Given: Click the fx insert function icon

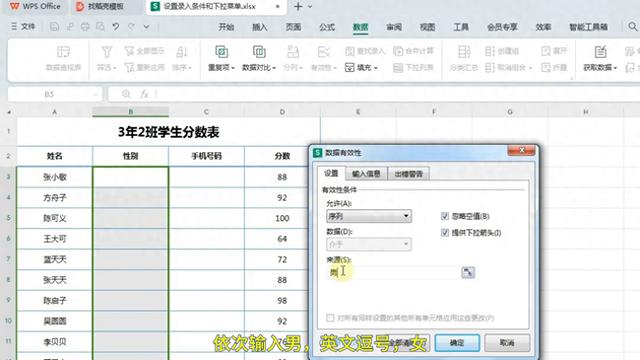Looking at the screenshot, I should click(144, 94).
